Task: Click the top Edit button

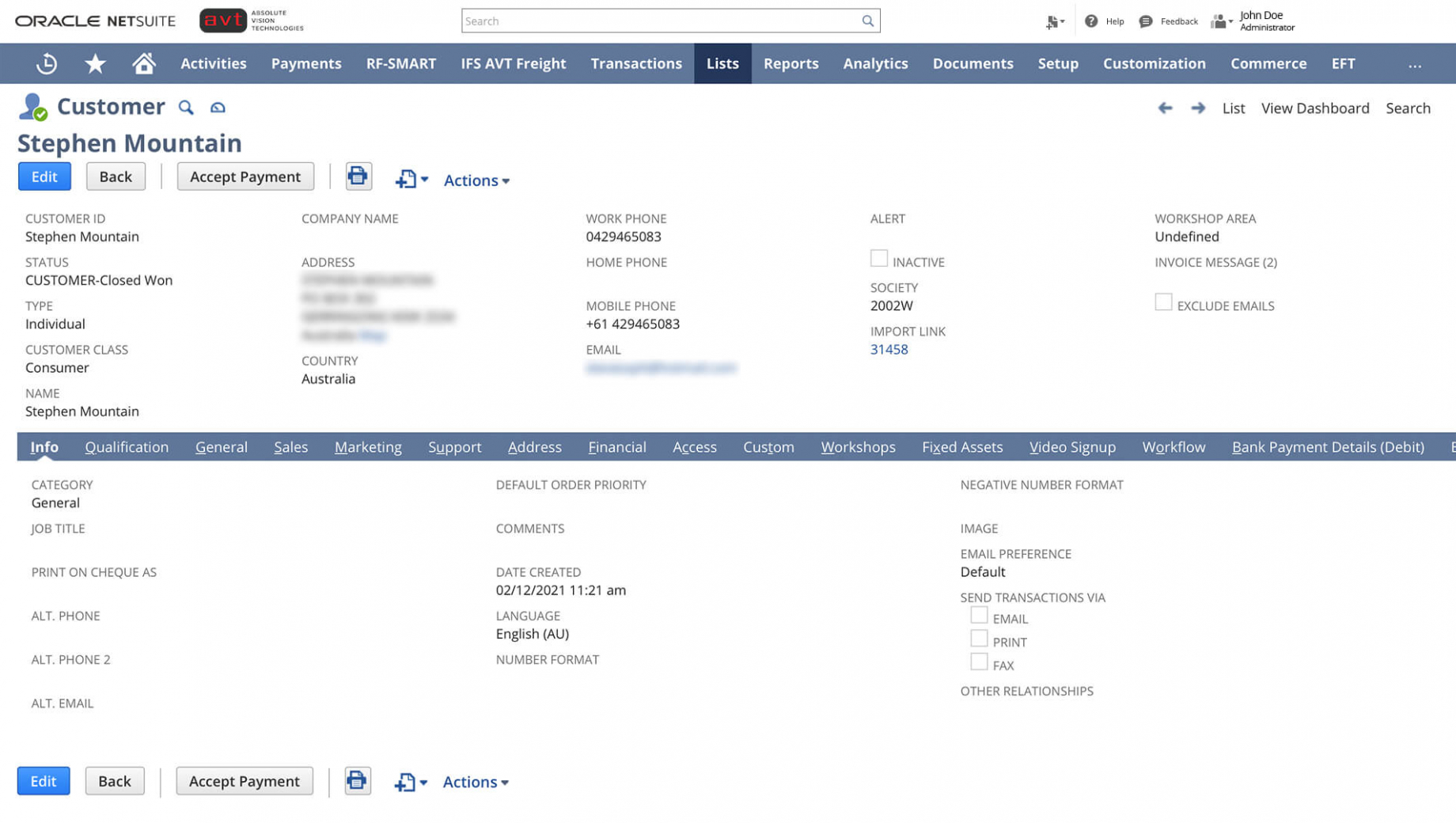Action: click(44, 176)
